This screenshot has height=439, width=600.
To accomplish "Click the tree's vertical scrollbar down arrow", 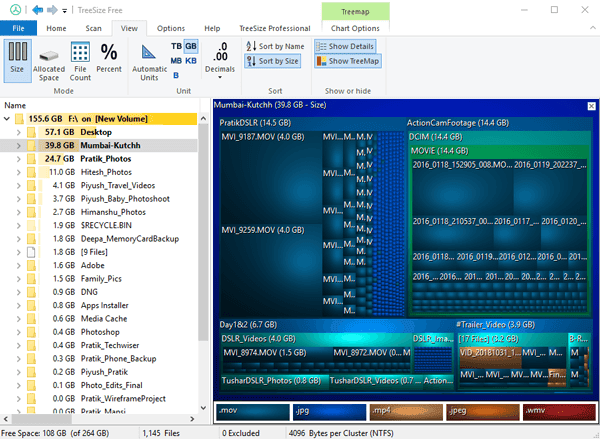I will (x=203, y=408).
